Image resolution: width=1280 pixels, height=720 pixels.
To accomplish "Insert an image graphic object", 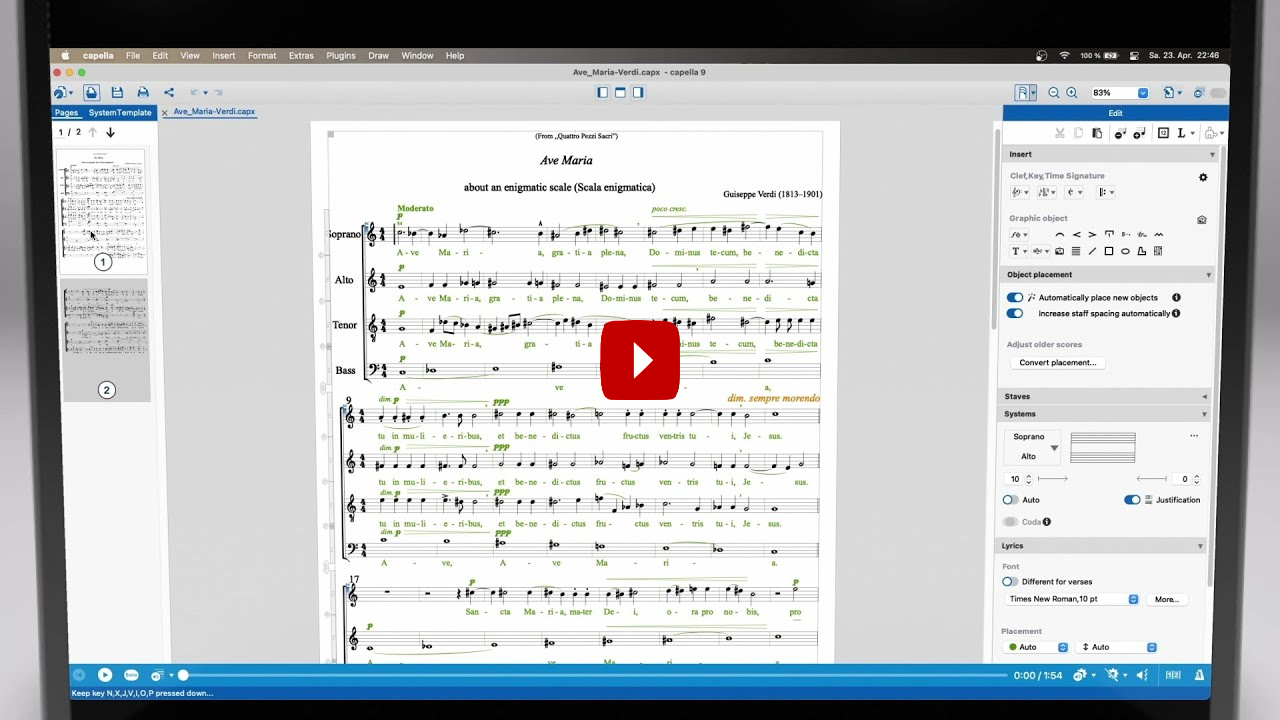I will pos(1060,251).
